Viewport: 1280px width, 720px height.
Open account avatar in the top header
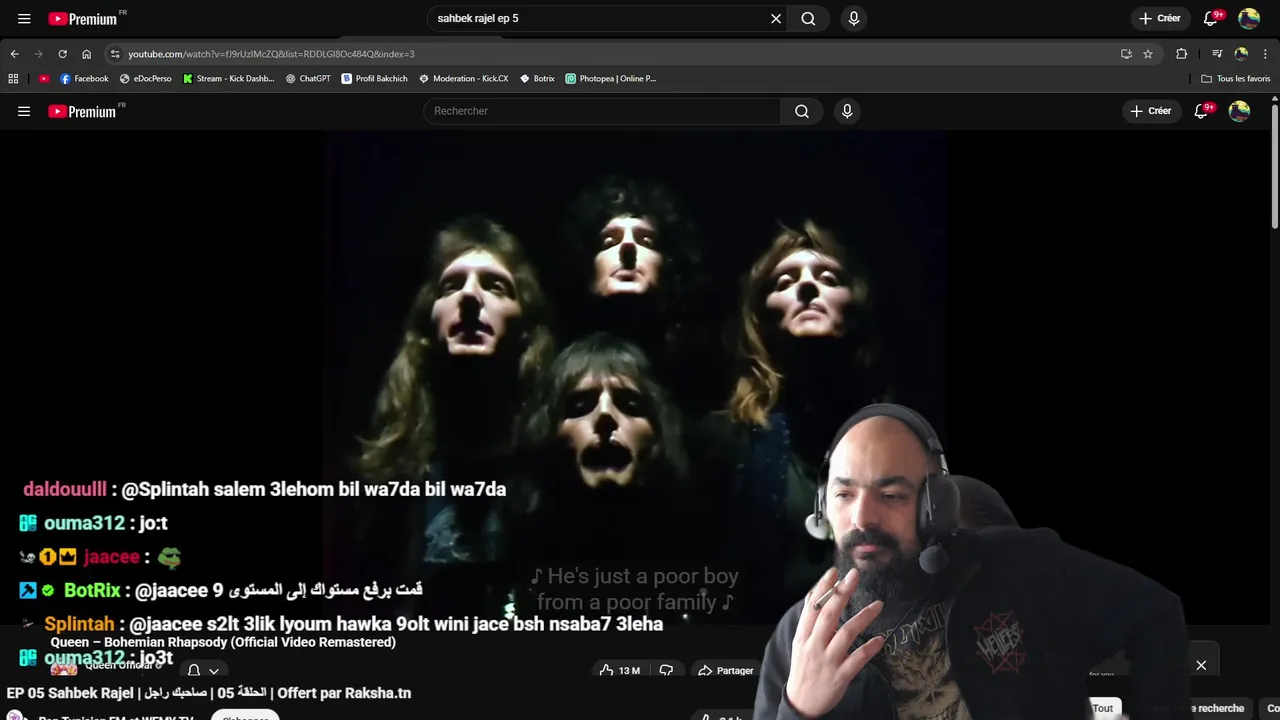pos(1249,18)
